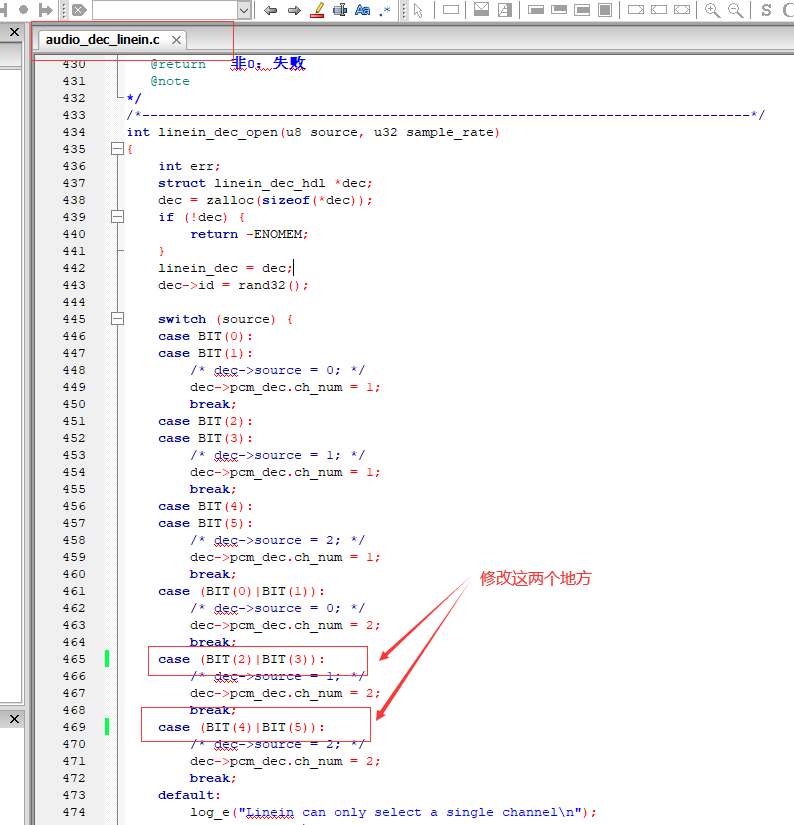Image resolution: width=794 pixels, height=825 pixels.
Task: Toggle regular expression .* option
Action: coord(385,10)
